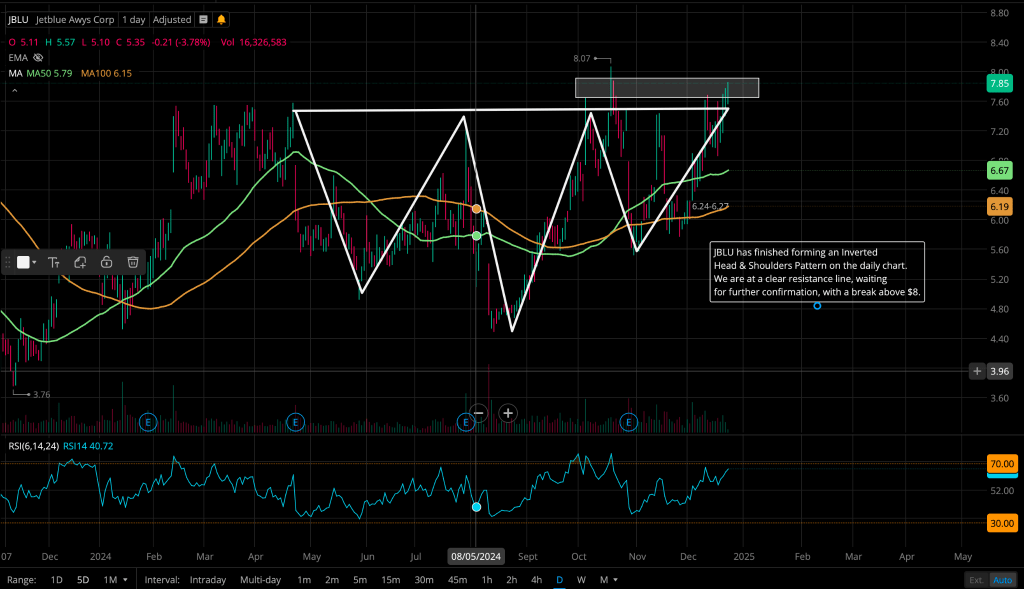Open the white color swatch in drawing toolbar
This screenshot has height=589, width=1024.
pyautogui.click(x=24, y=262)
